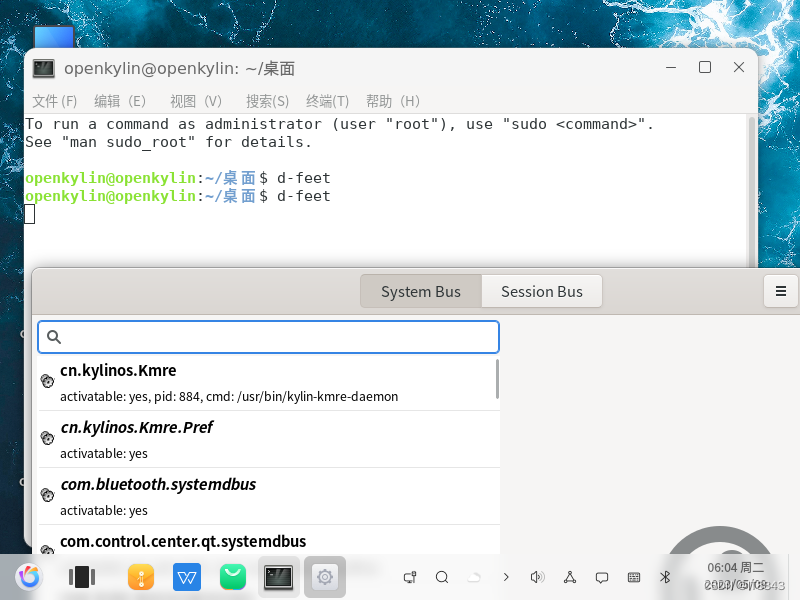The image size is (800, 600).
Task: Click the volume speaker icon in the taskbar
Action: click(x=537, y=577)
